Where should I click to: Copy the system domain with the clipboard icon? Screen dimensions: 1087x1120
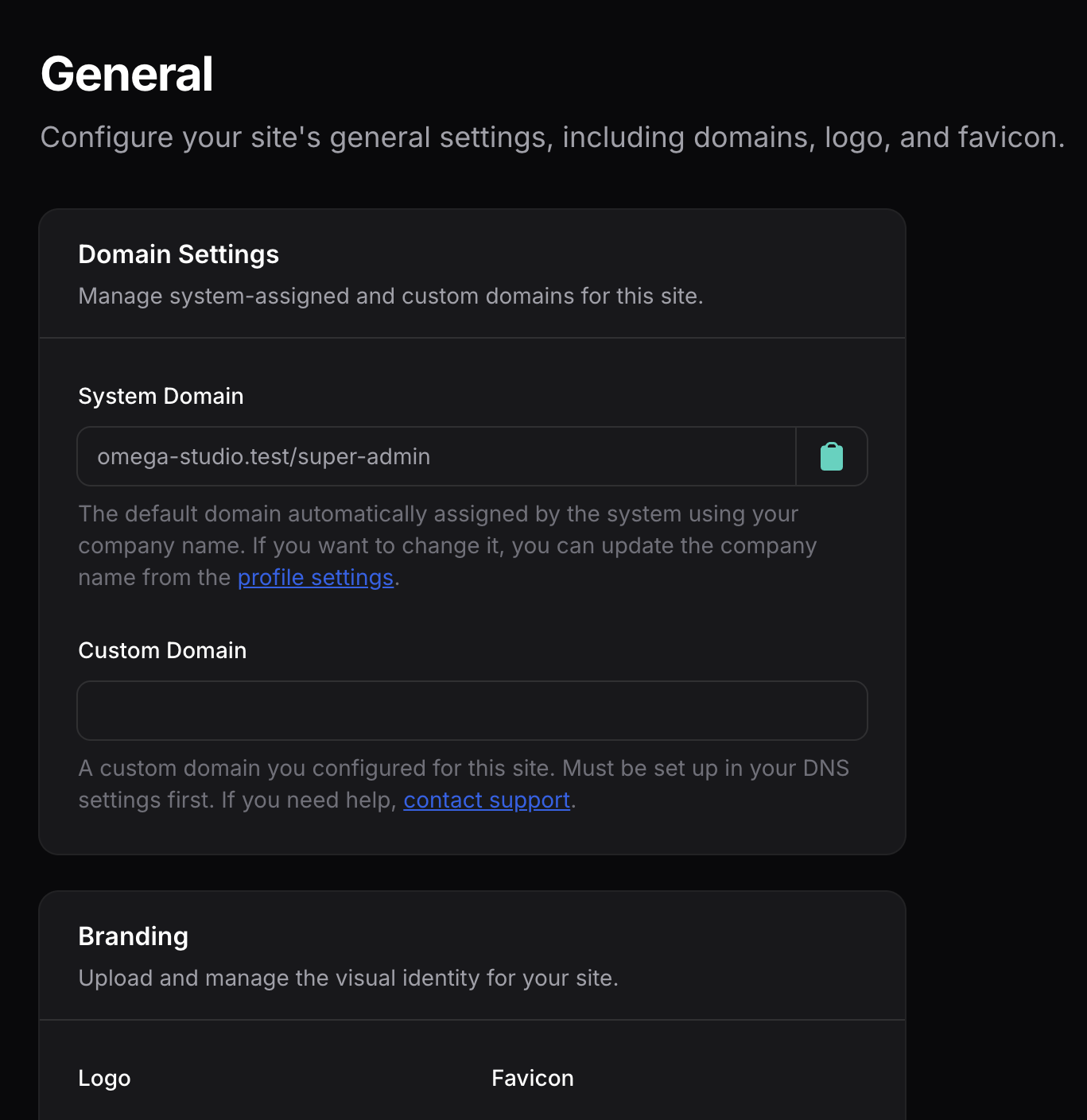[x=831, y=456]
